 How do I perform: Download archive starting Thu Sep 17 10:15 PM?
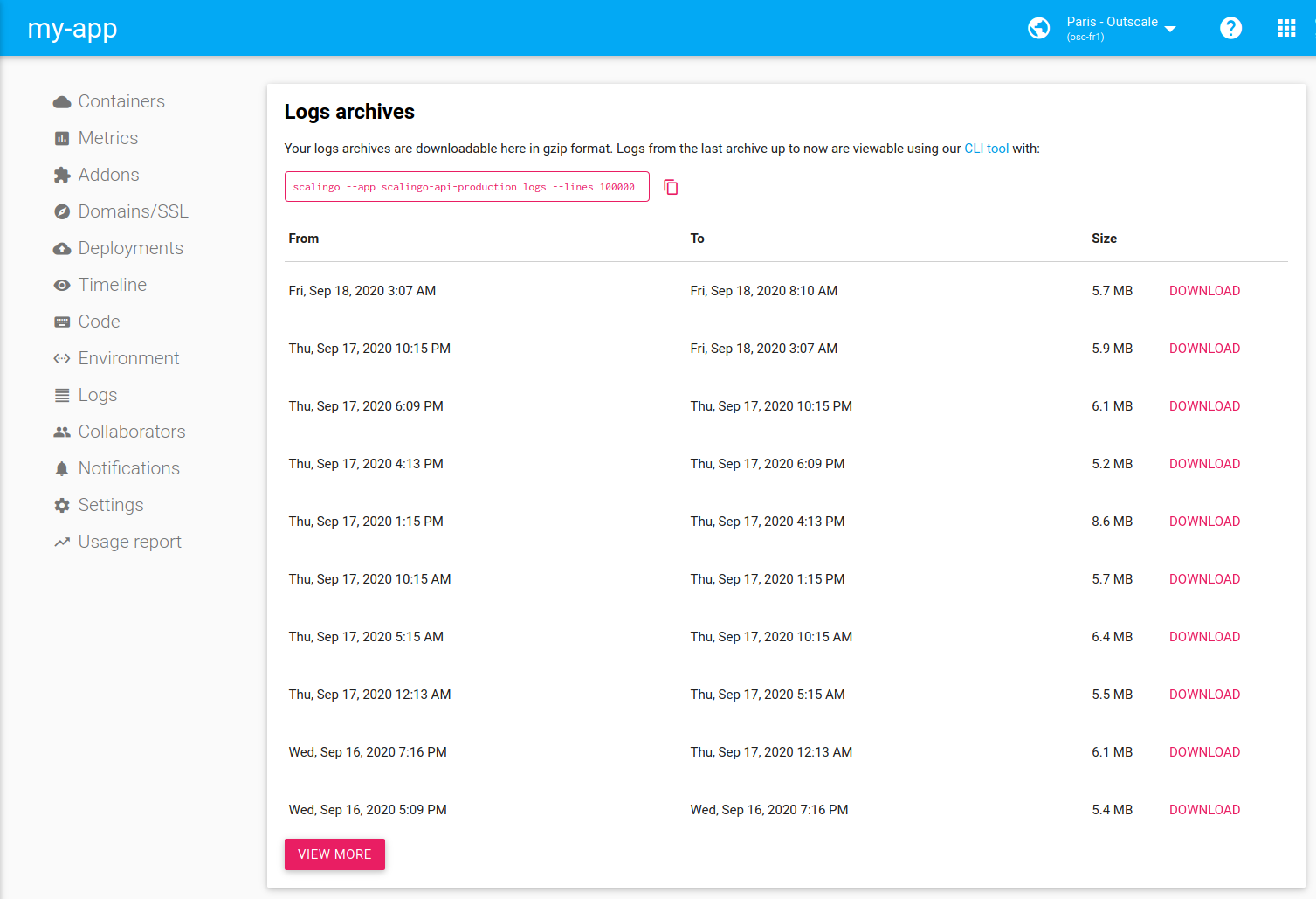click(1204, 349)
